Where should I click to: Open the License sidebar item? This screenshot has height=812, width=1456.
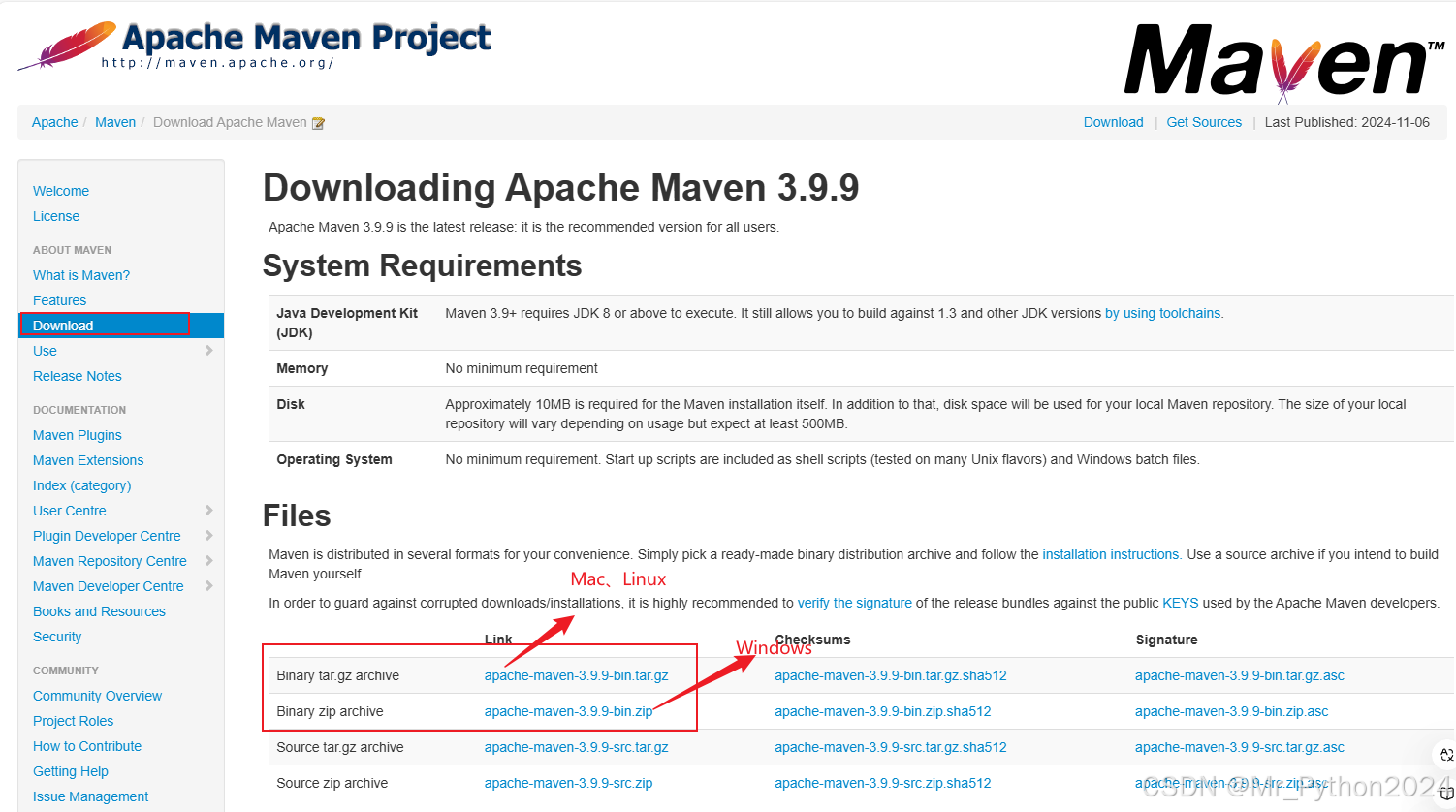coord(56,216)
